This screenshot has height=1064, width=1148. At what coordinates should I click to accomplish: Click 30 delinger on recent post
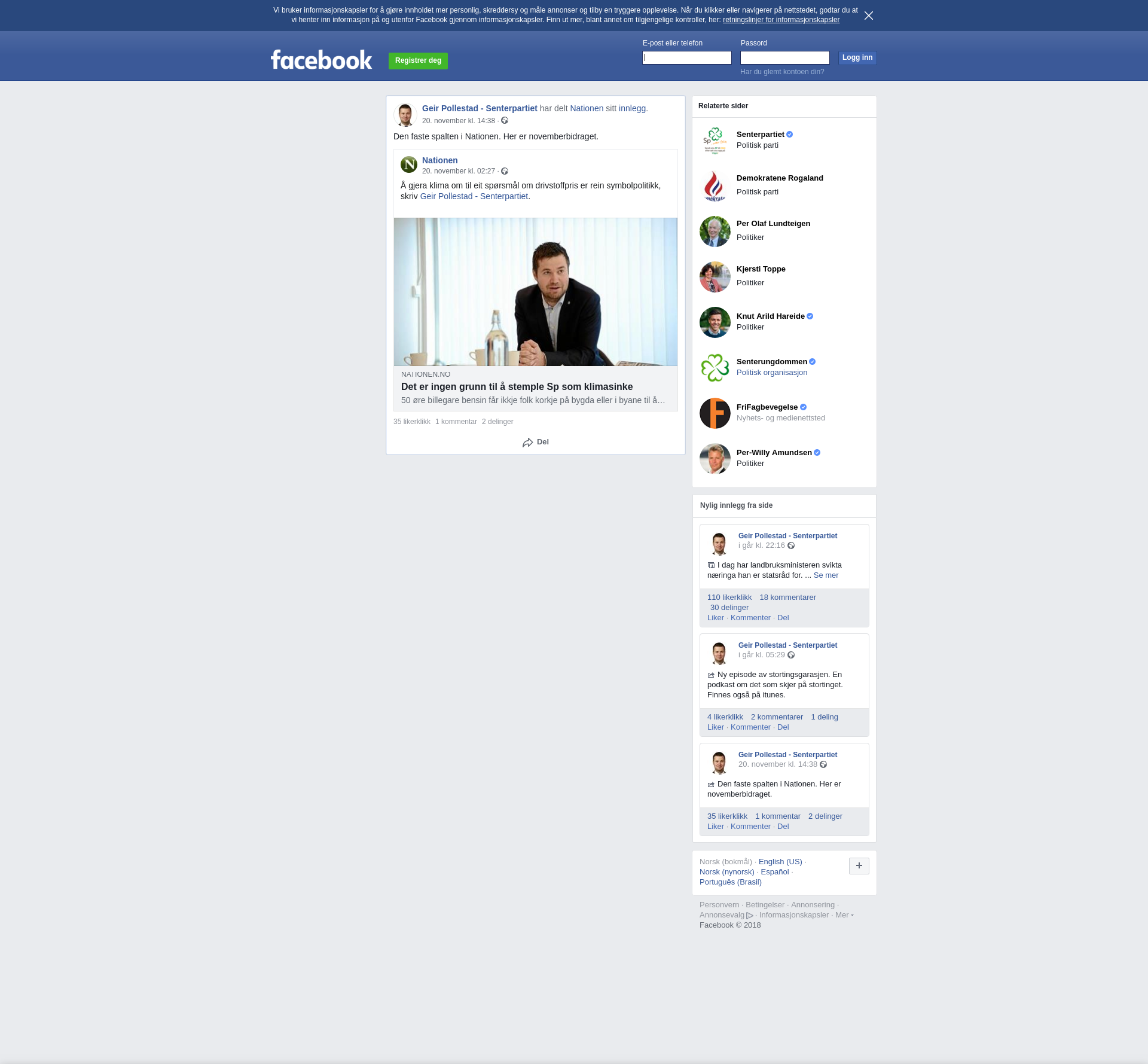pos(729,608)
